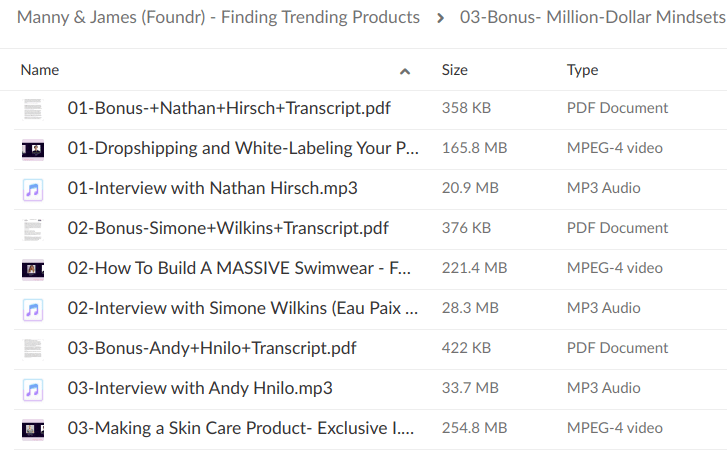Click the PDF icon for 02-Bonus-Simone+Wilkins+Transcript.pdf
Image resolution: width=727 pixels, height=452 pixels.
[x=33, y=228]
